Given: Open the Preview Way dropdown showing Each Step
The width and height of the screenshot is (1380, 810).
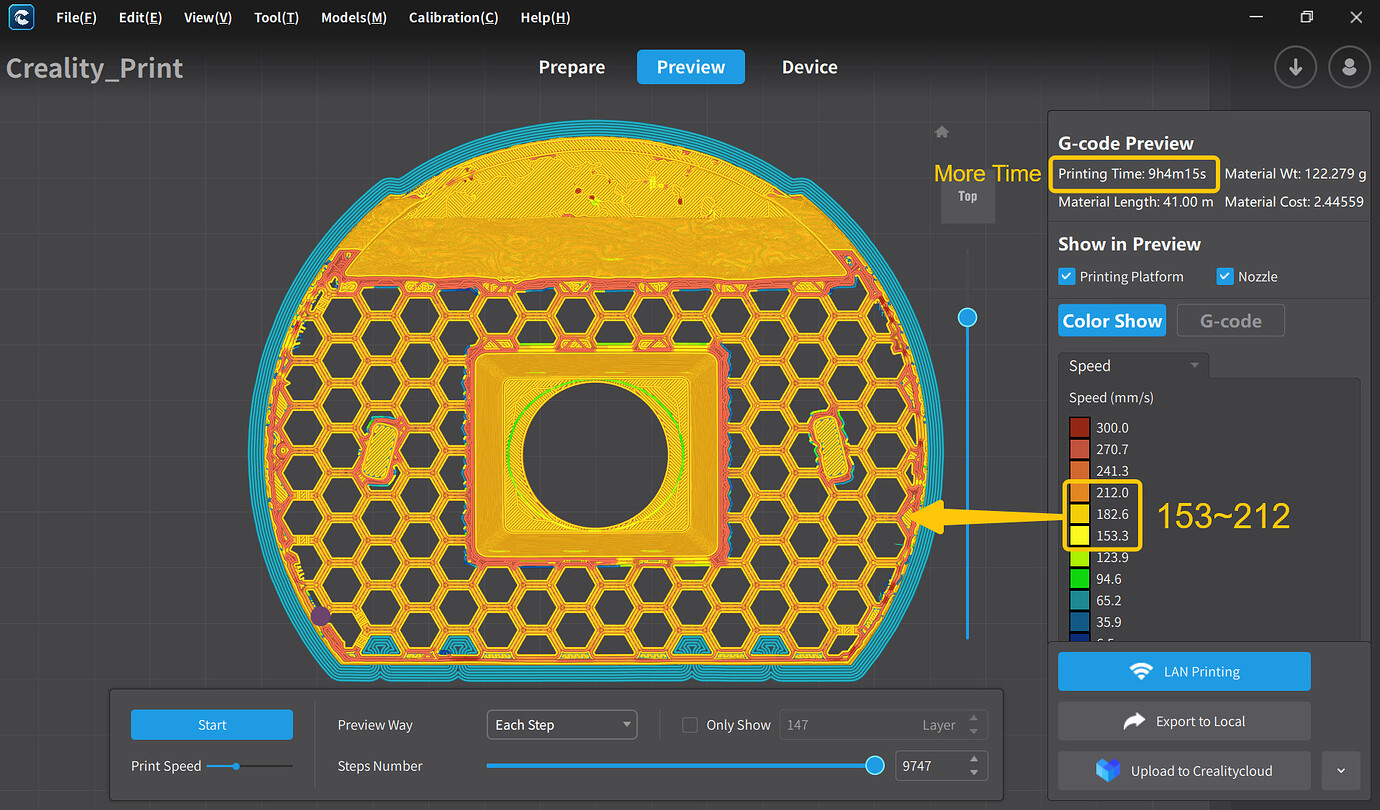Looking at the screenshot, I should pos(561,724).
